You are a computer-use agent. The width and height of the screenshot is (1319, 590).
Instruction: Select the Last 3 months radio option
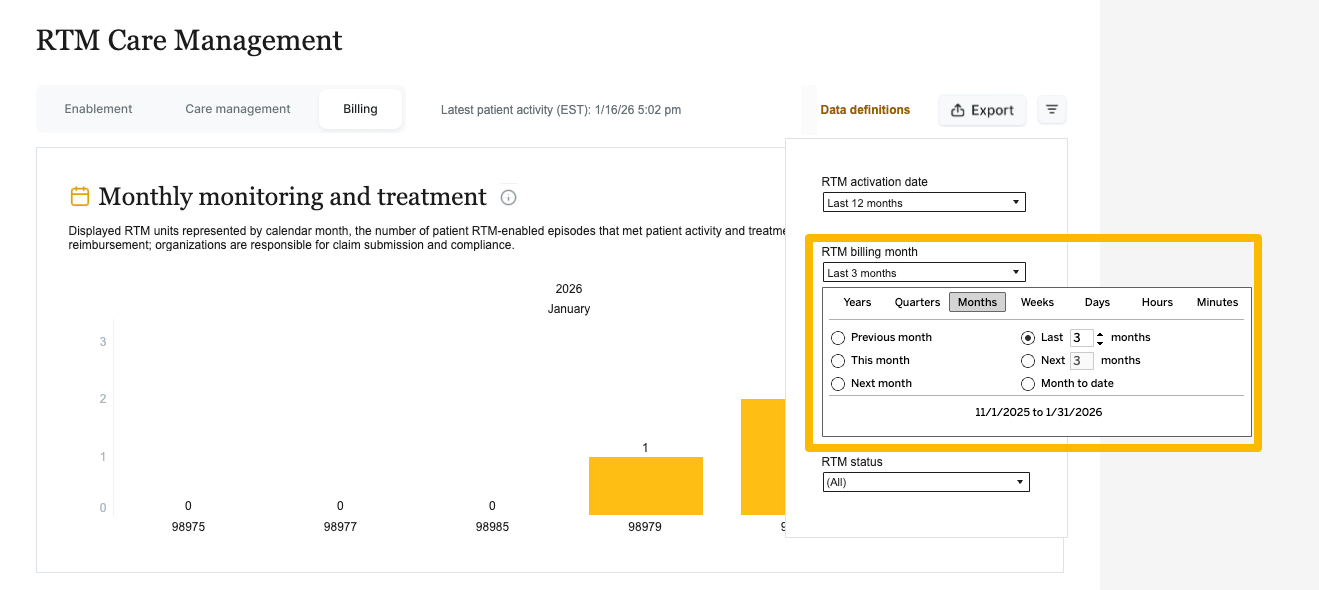click(1028, 338)
